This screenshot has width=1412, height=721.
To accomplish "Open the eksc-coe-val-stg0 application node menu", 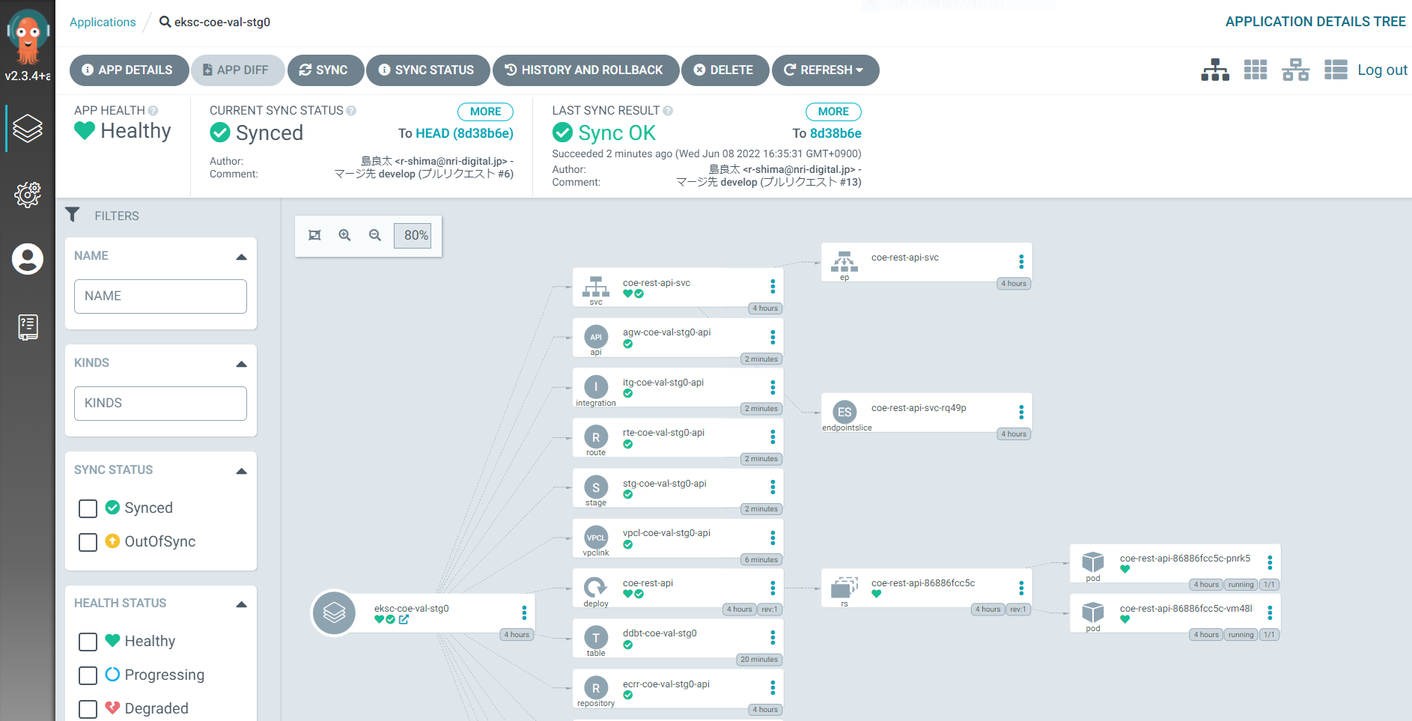I will coord(524,613).
